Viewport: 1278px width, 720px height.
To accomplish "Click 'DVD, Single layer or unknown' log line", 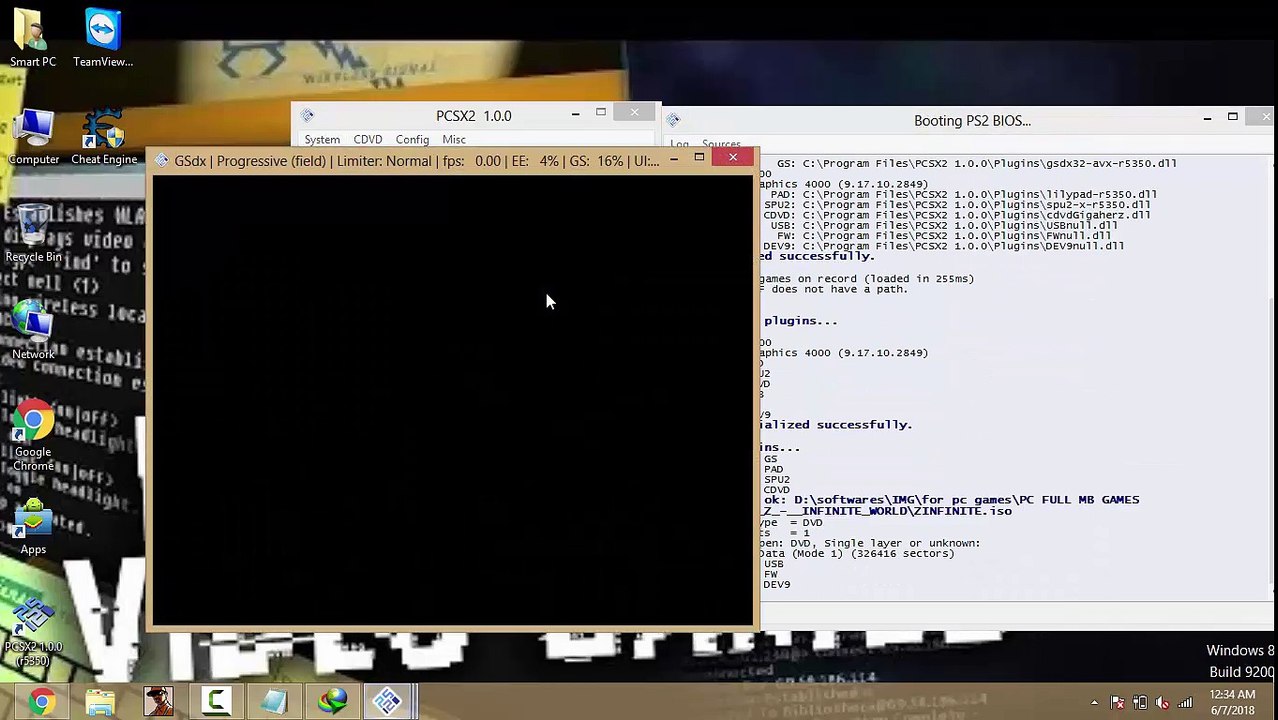I will [x=870, y=543].
